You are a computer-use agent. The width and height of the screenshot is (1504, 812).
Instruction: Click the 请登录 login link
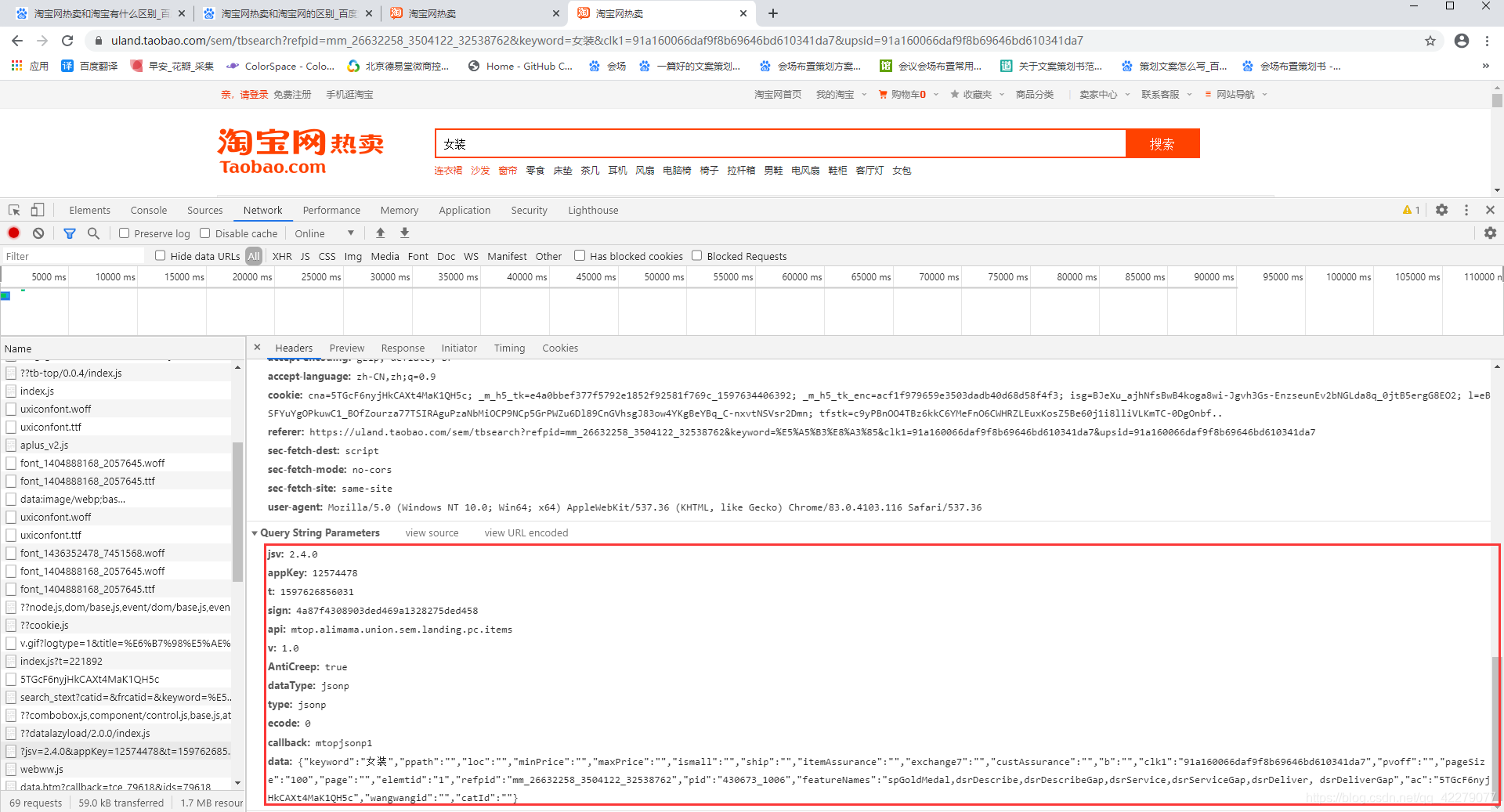coord(254,94)
